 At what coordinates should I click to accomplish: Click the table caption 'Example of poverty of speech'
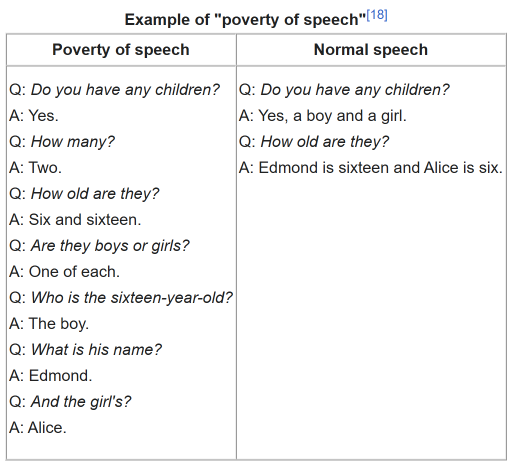click(x=245, y=20)
